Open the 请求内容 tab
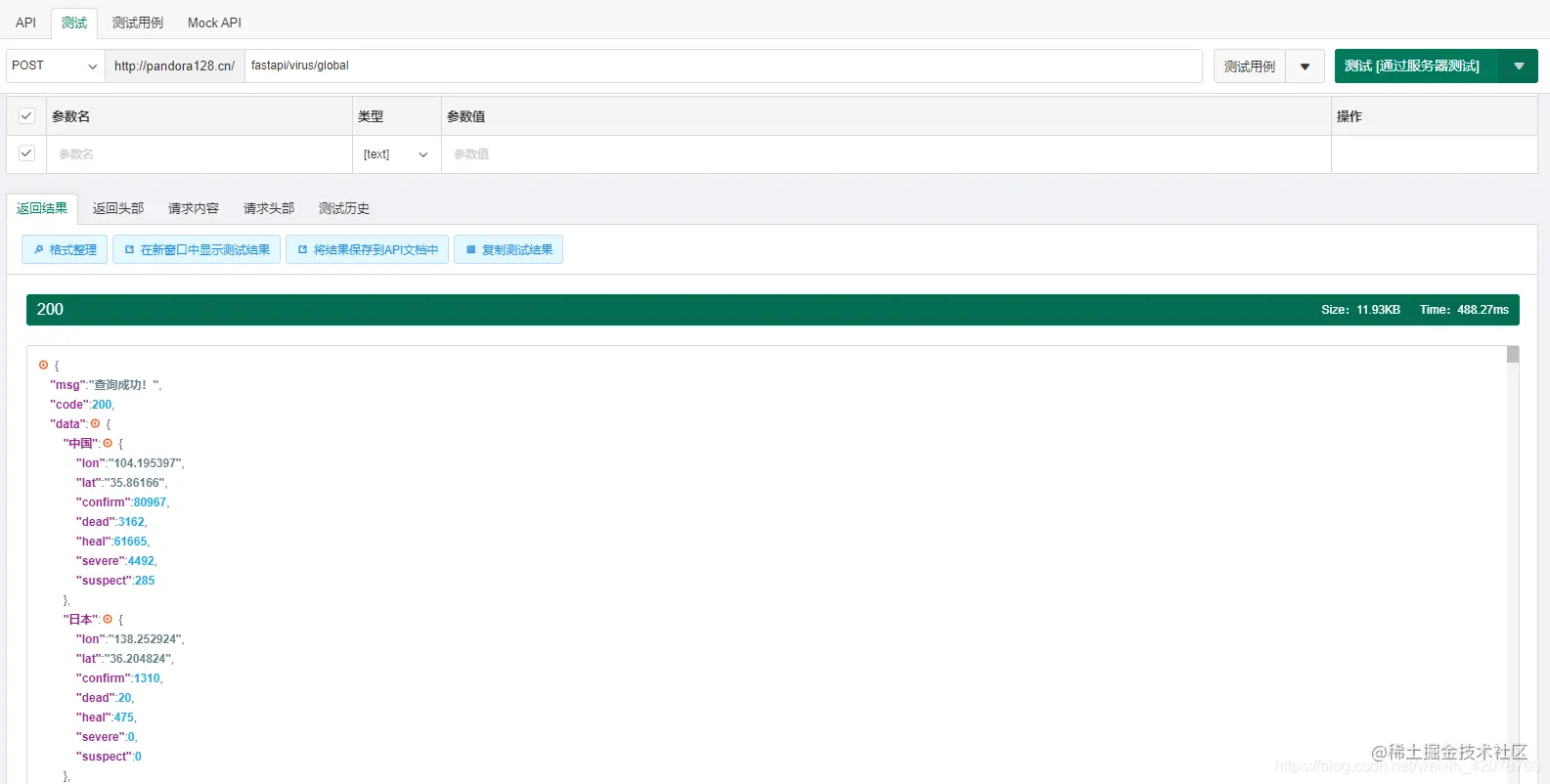Screen dimensions: 1550x784 [x=194, y=208]
